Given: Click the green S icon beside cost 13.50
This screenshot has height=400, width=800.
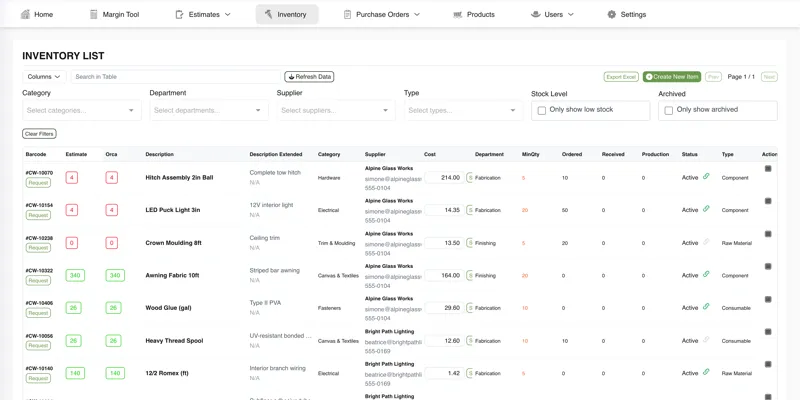Looking at the screenshot, I should pos(470,243).
